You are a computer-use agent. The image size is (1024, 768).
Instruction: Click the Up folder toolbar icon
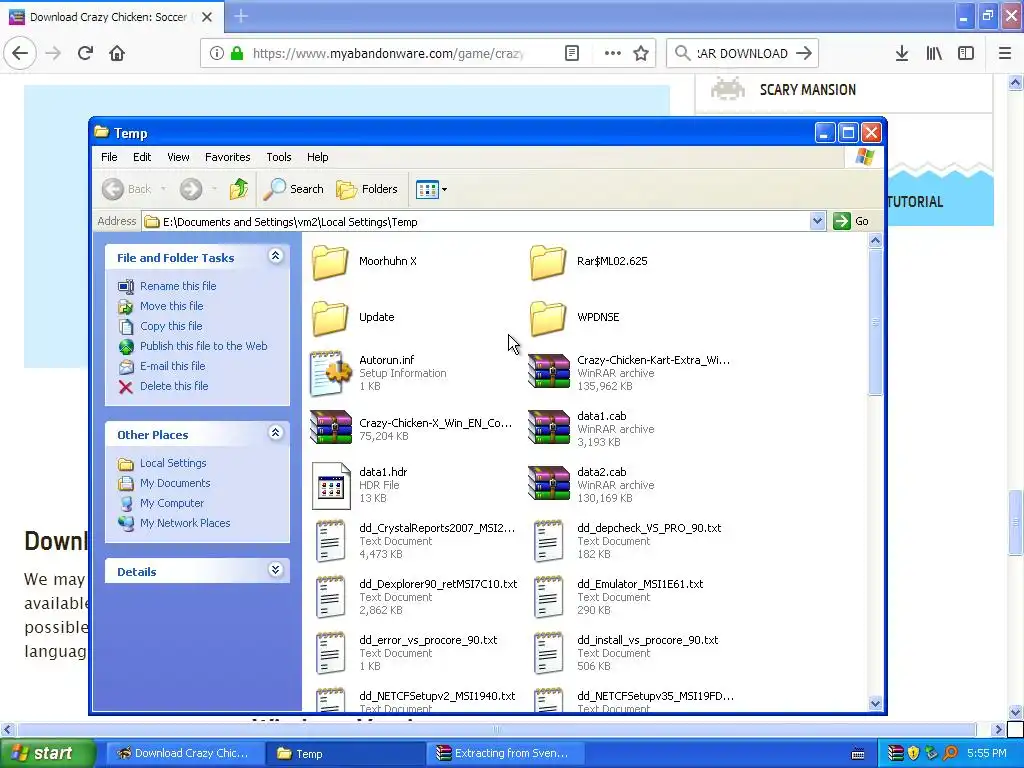[x=239, y=189]
